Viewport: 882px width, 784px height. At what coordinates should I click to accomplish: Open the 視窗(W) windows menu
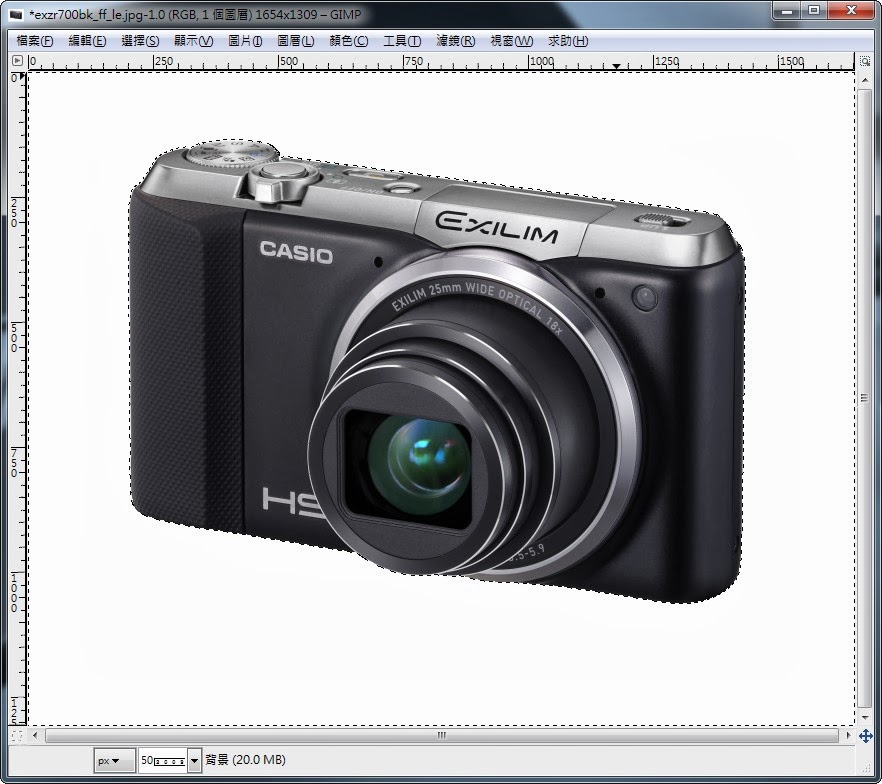[511, 41]
